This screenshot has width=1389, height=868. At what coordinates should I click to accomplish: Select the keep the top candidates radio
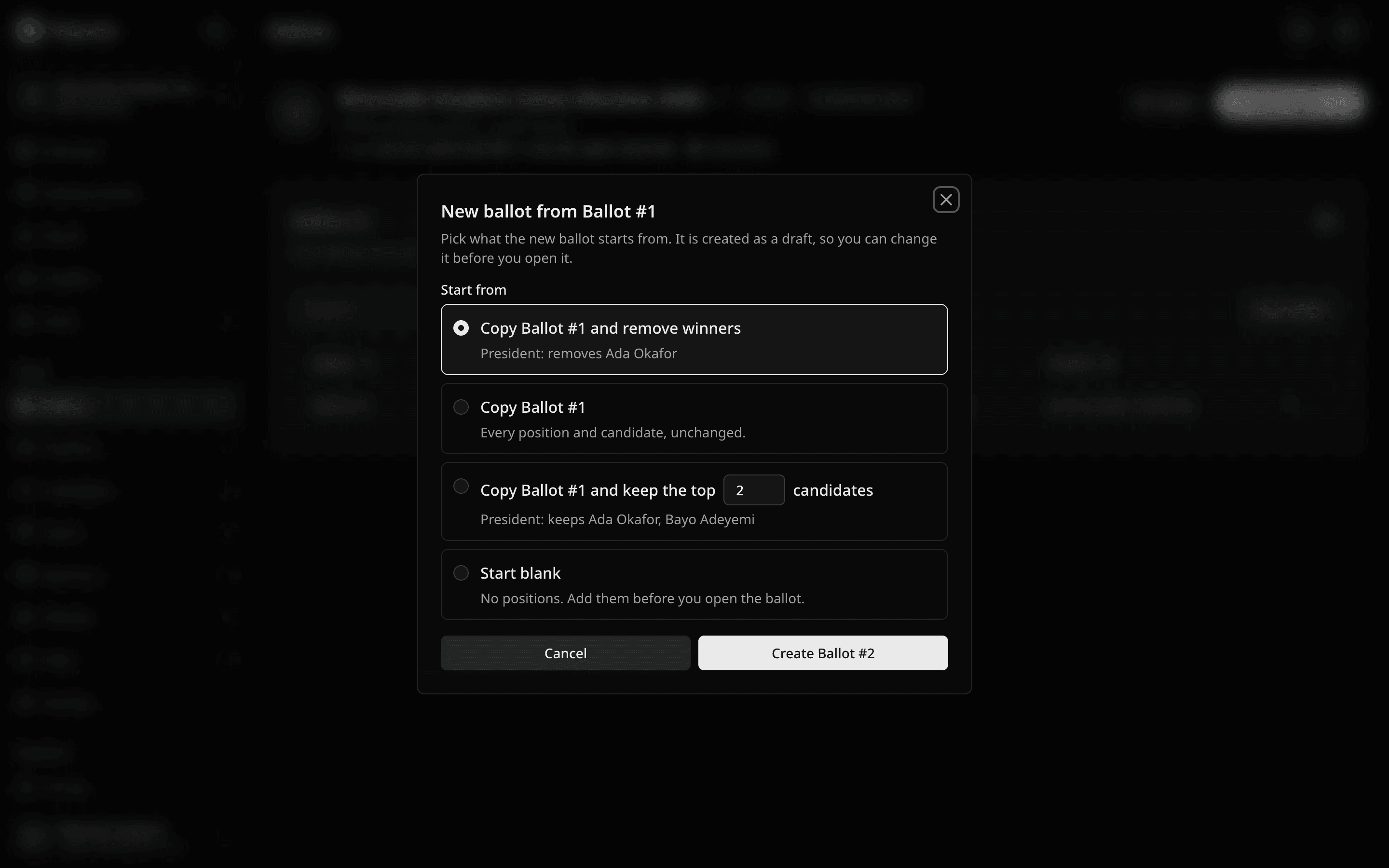(x=461, y=486)
